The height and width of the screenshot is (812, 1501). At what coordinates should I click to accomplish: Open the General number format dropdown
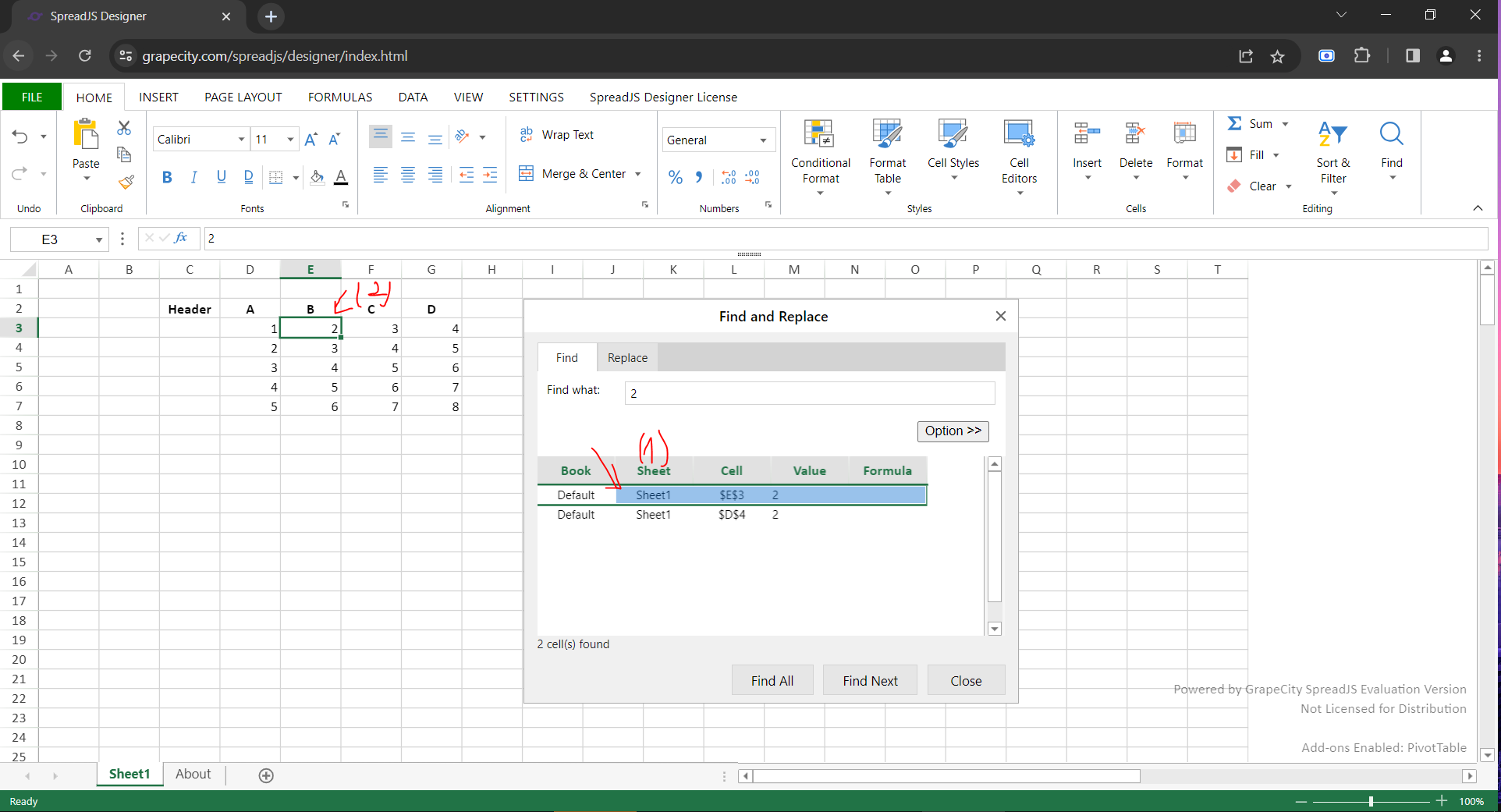pyautogui.click(x=762, y=140)
